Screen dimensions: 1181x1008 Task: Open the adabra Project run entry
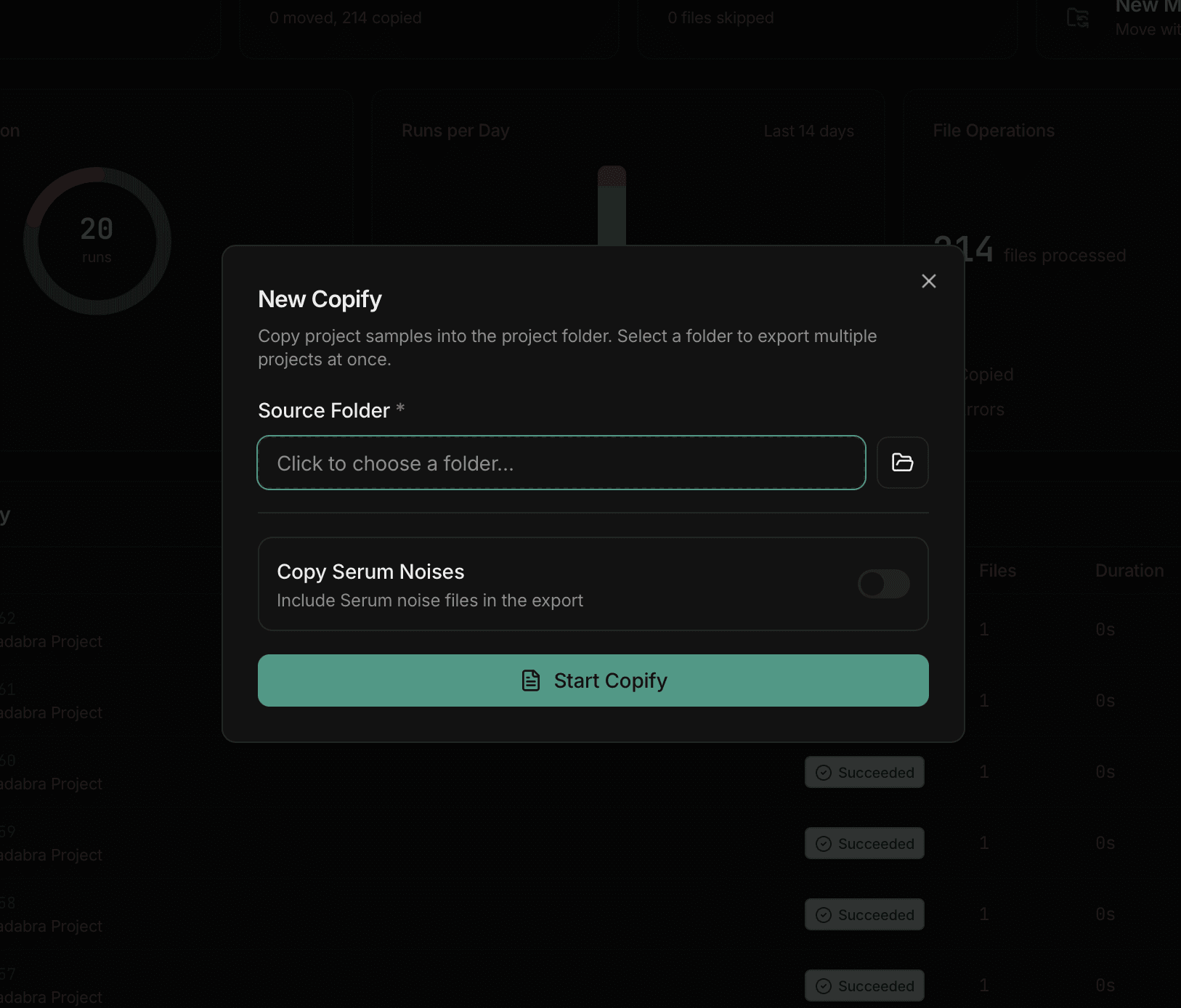51,641
